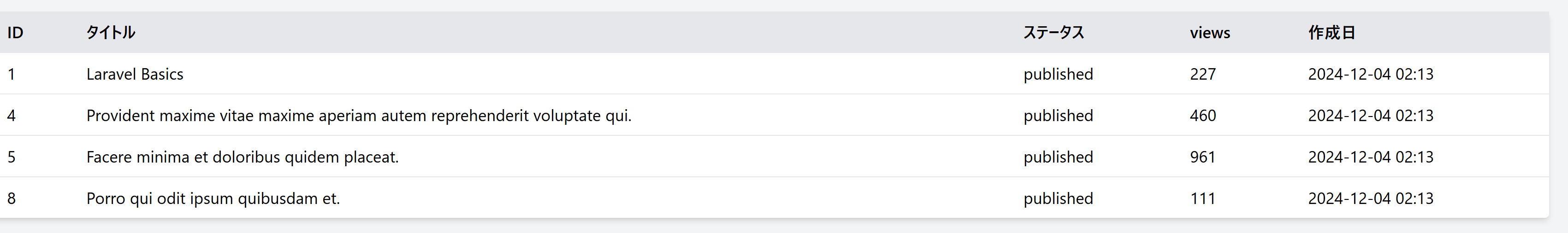The image size is (1568, 233).
Task: Click ID cell with value 8
Action: (x=12, y=198)
